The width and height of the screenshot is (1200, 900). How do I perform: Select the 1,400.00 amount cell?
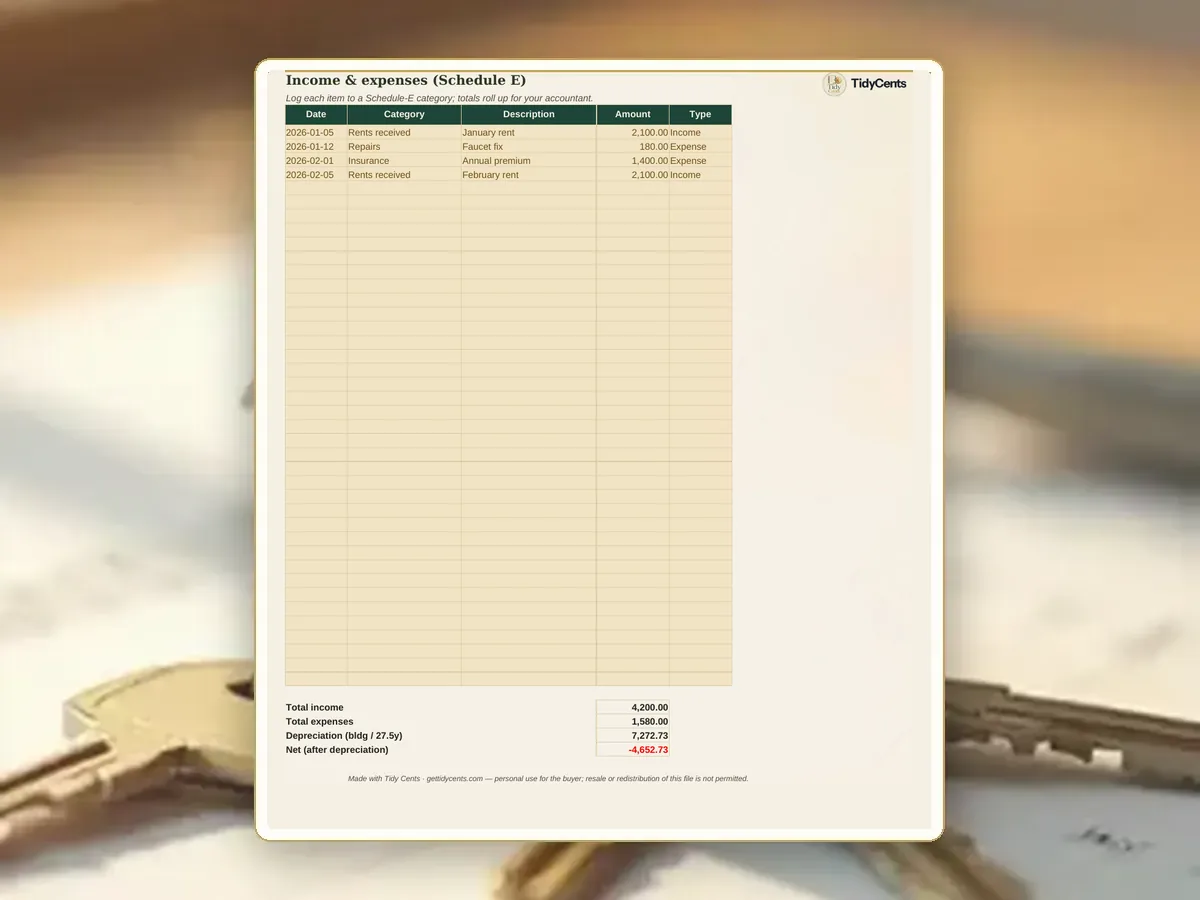tap(633, 161)
